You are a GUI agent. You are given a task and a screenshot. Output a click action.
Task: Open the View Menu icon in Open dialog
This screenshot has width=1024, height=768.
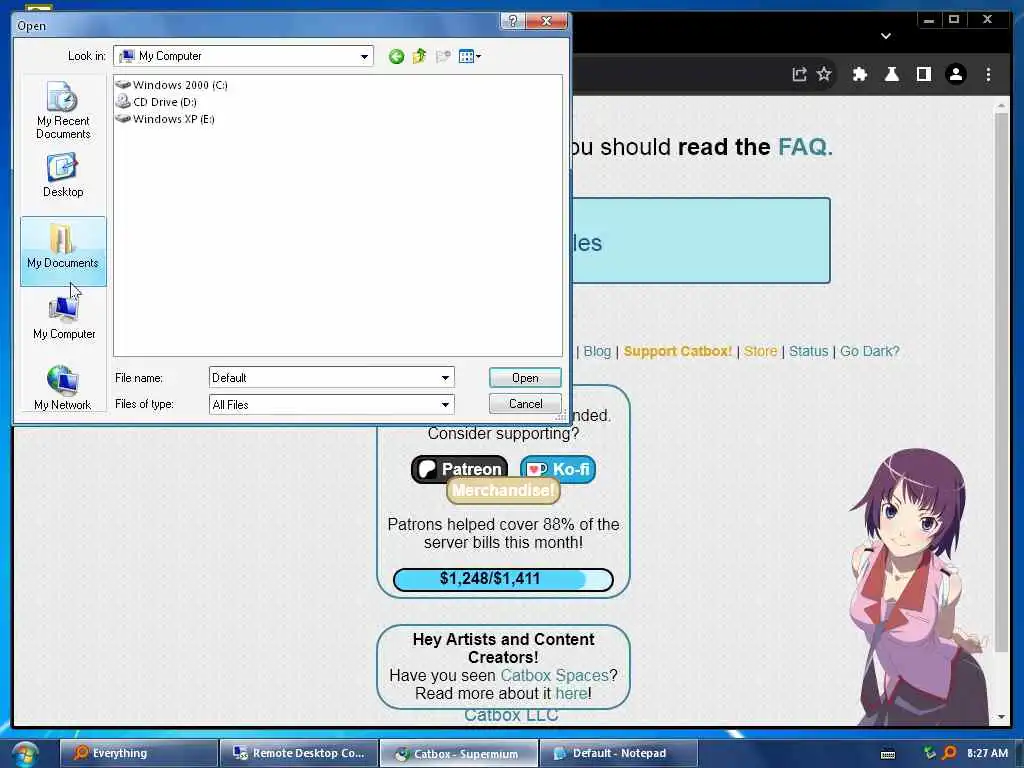470,57
